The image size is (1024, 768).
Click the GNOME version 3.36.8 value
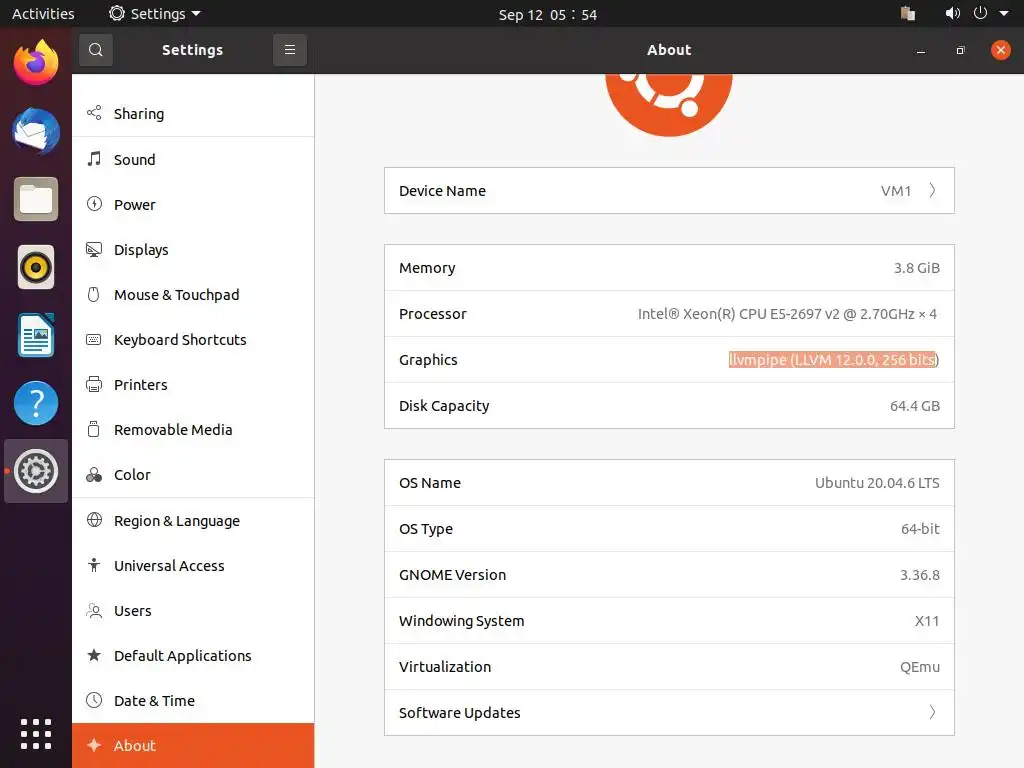click(920, 575)
